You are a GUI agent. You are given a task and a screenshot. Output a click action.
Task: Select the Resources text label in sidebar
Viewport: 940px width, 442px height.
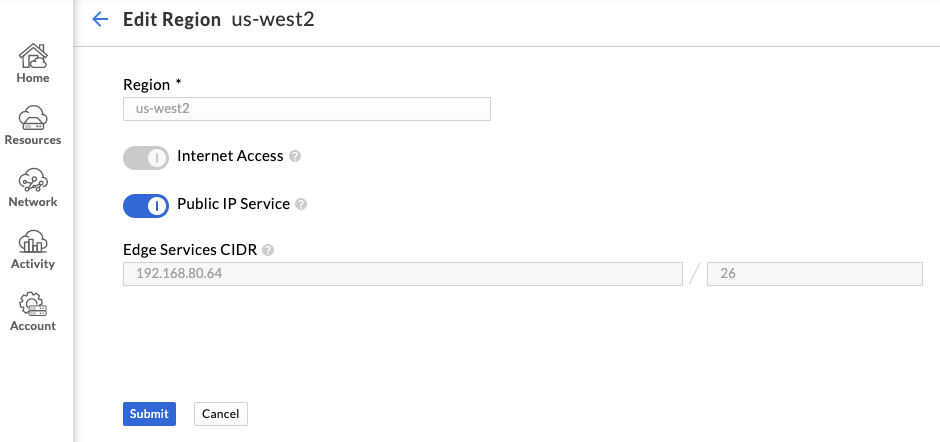pos(33,140)
